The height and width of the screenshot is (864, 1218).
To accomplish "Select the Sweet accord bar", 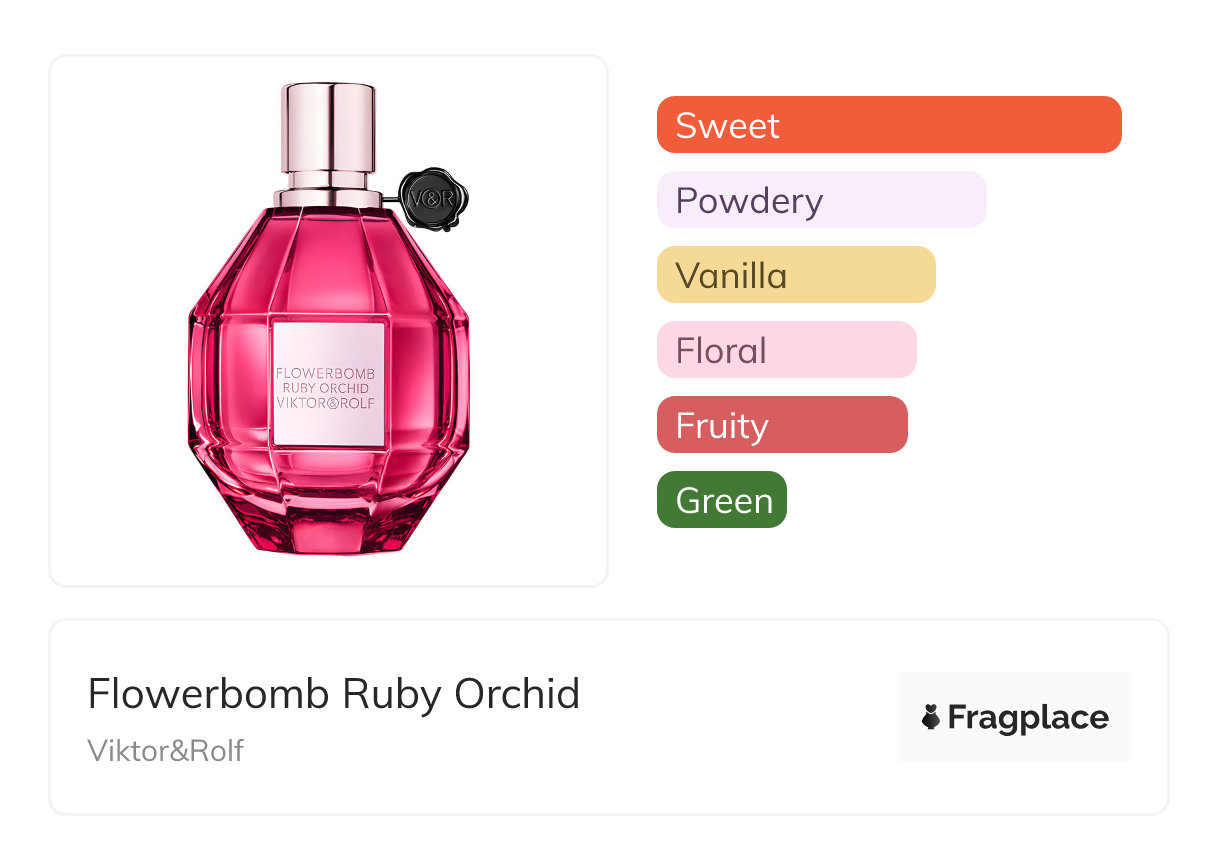I will tap(888, 125).
